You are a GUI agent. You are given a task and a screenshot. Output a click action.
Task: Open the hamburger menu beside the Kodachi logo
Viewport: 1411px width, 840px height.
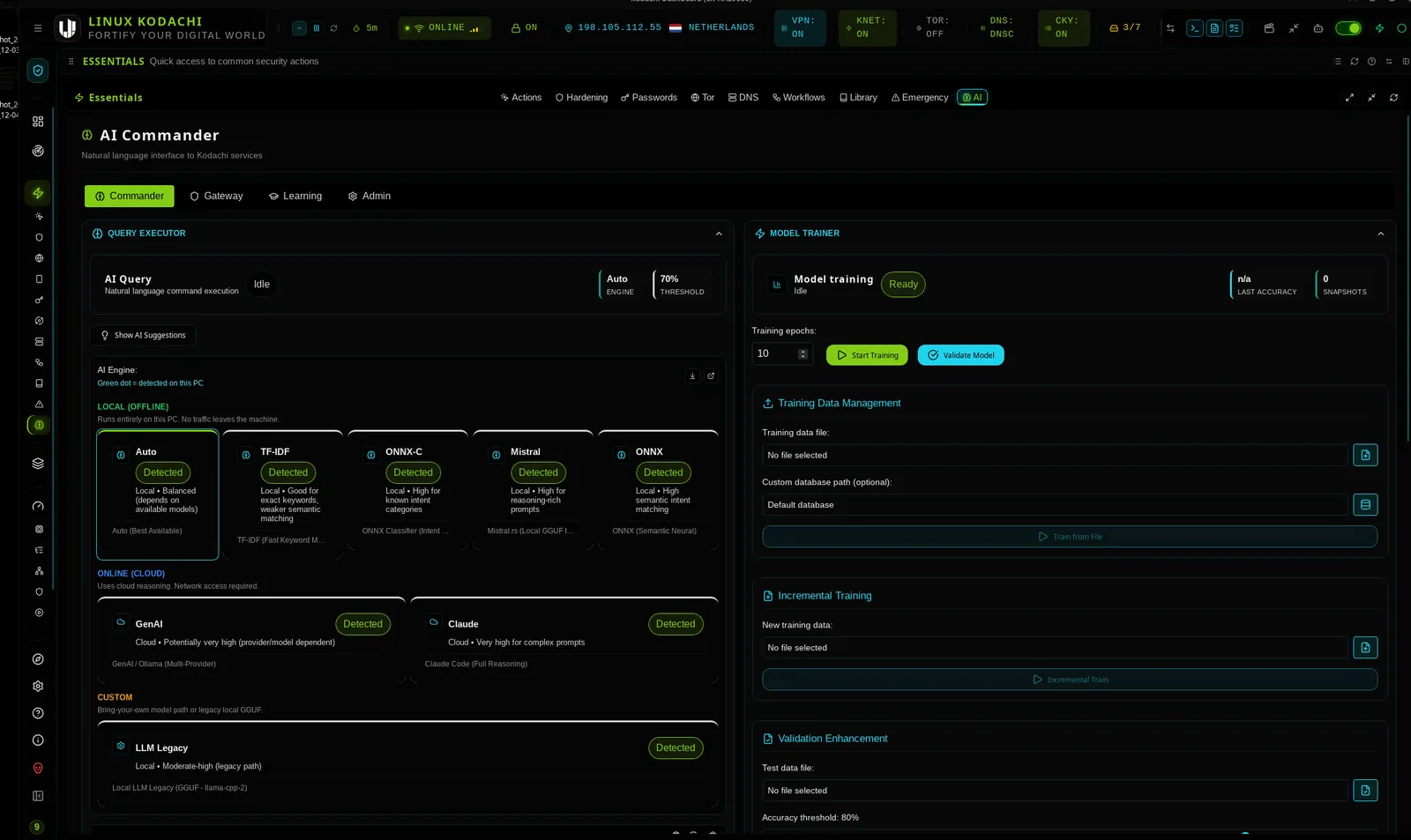point(38,28)
